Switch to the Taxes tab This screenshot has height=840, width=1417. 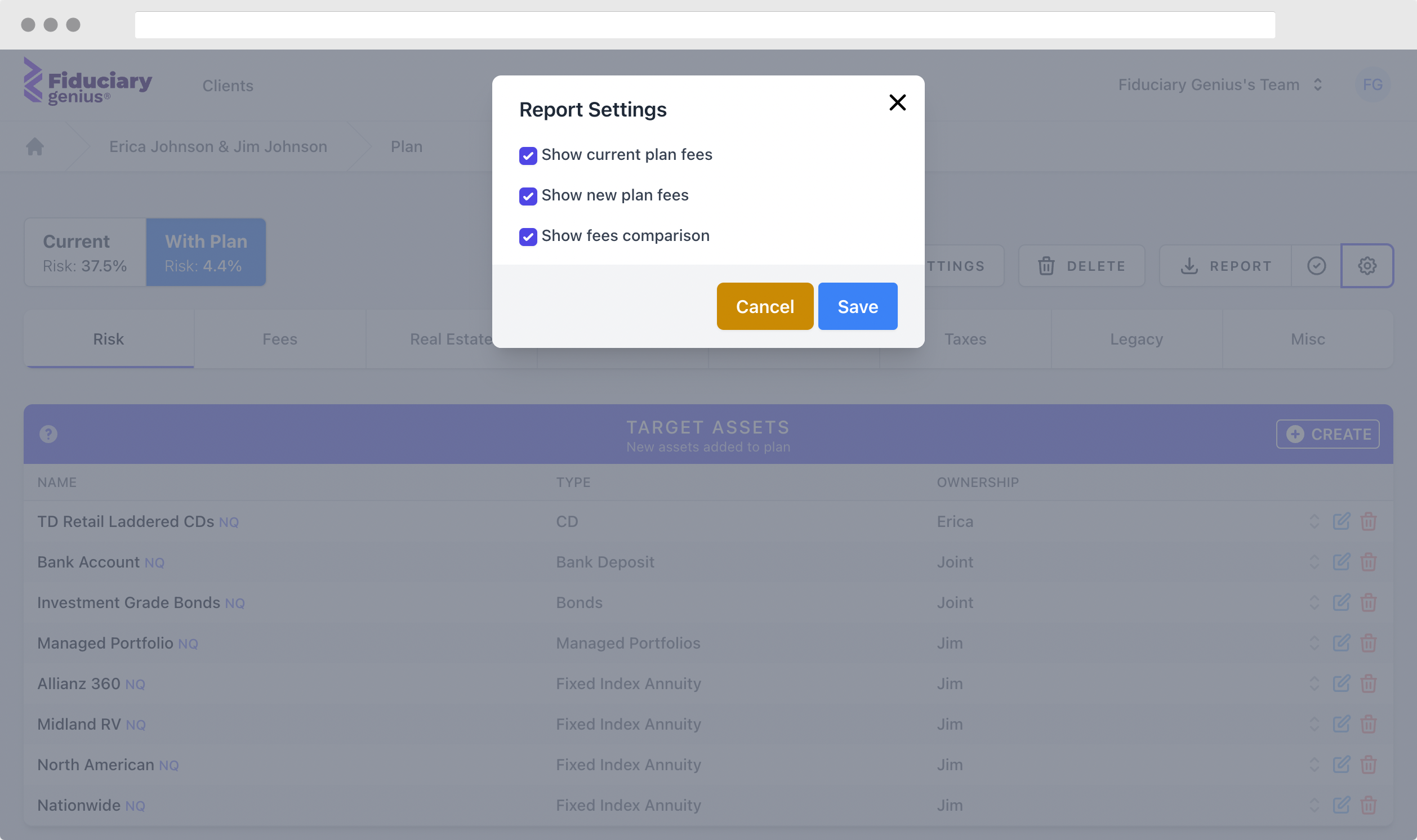(x=965, y=338)
